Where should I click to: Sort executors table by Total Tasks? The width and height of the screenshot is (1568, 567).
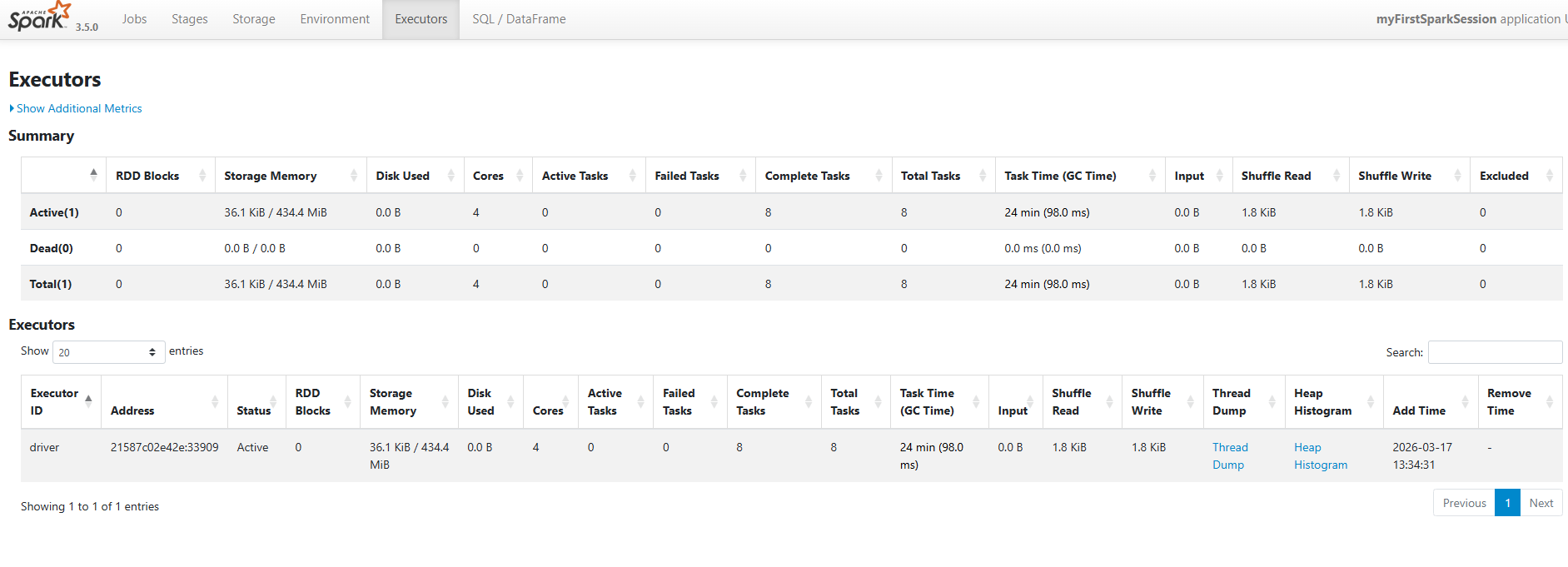856,402
